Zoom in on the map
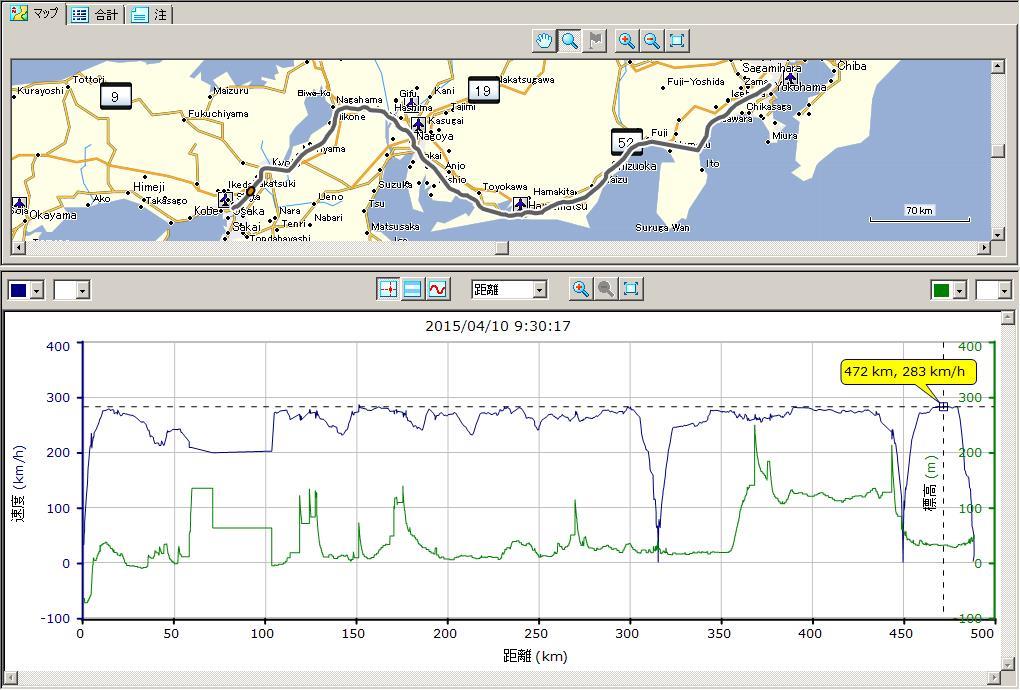The height and width of the screenshot is (690, 1020). pyautogui.click(x=626, y=41)
